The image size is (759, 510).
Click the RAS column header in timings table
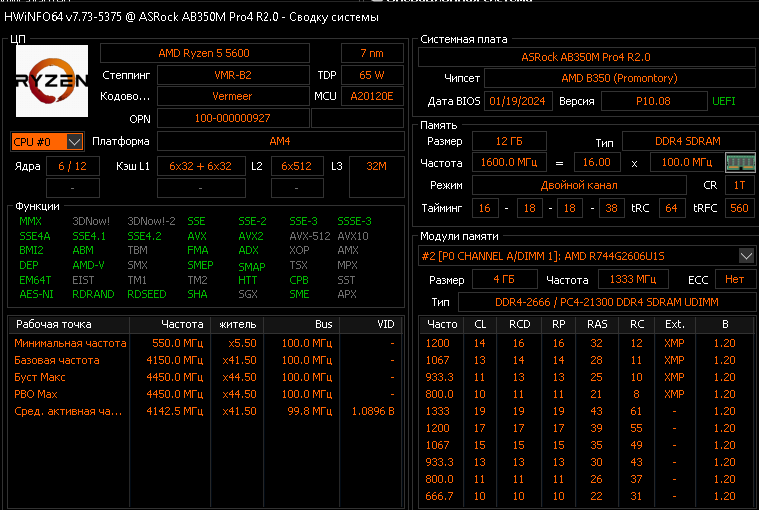(x=597, y=324)
